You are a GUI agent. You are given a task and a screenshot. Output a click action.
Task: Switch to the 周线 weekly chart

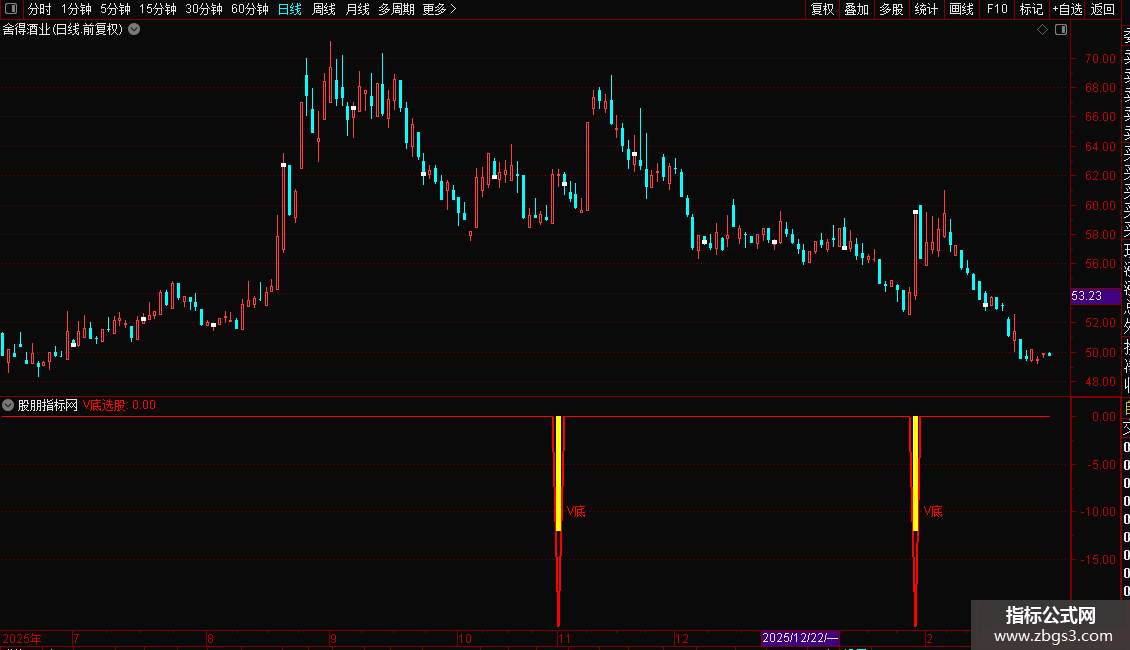[324, 9]
